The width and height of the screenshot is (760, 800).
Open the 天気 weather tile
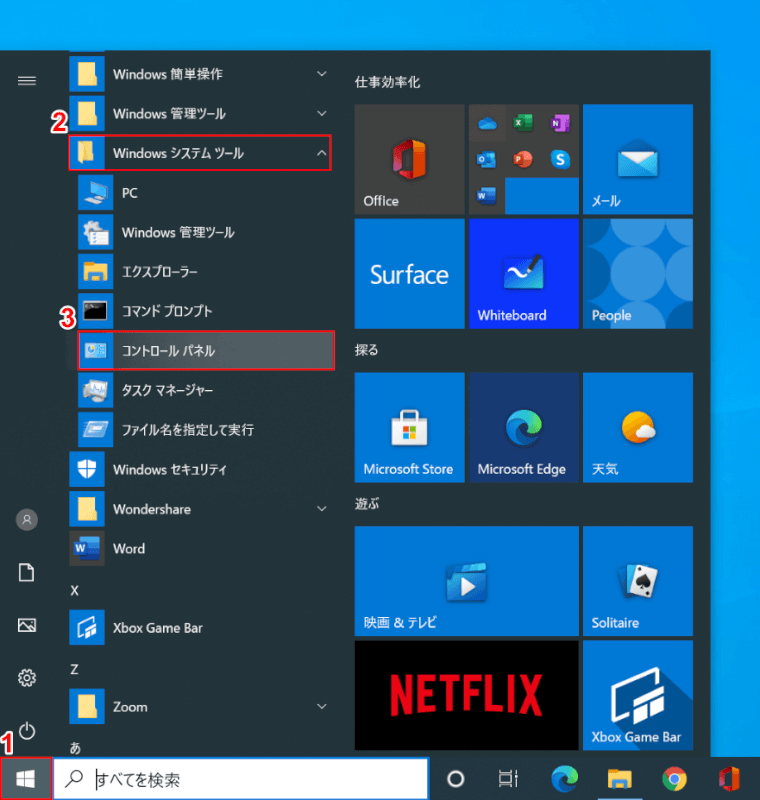(x=638, y=428)
